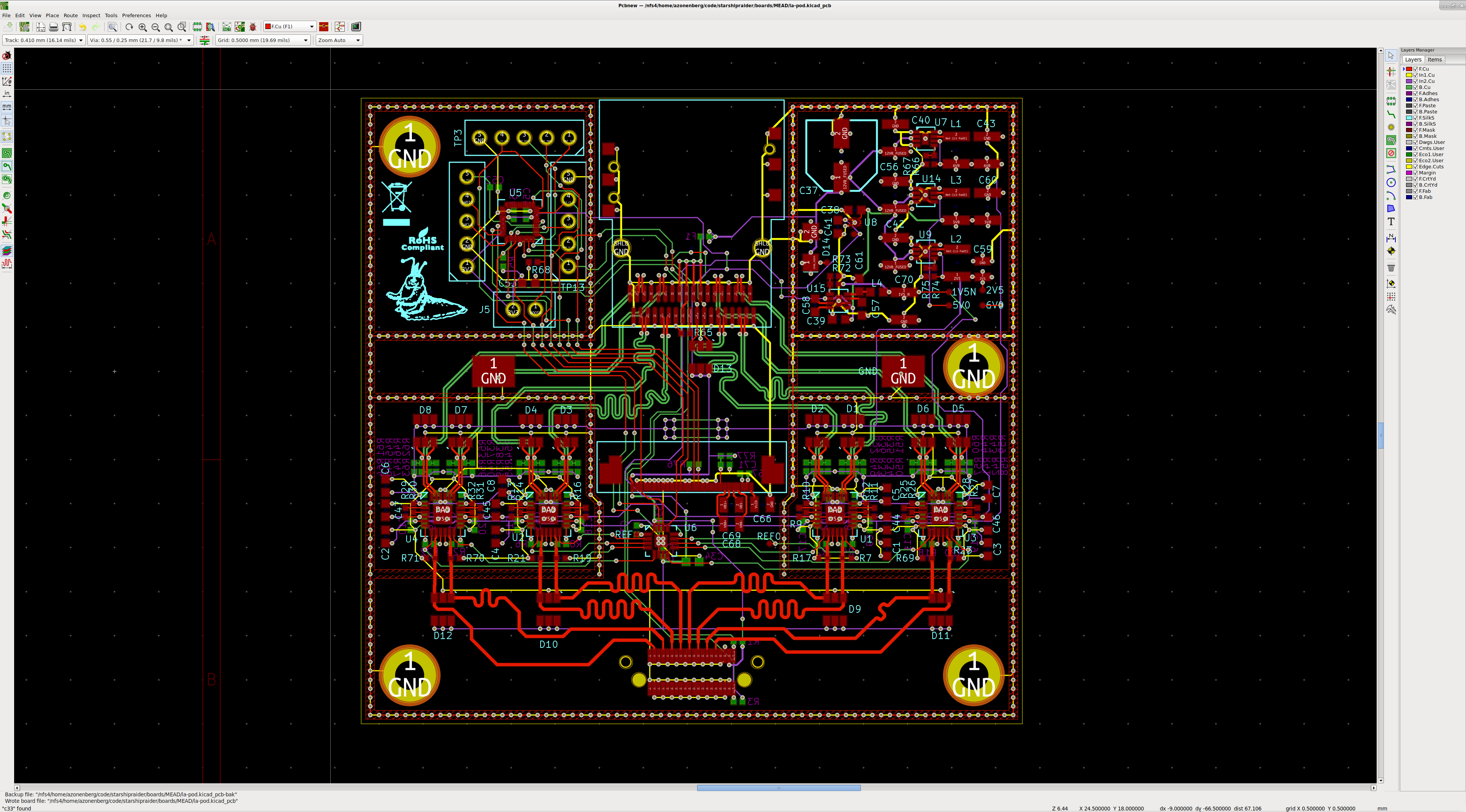Select the Add dimension tool
1466x812 pixels.
(1391, 237)
